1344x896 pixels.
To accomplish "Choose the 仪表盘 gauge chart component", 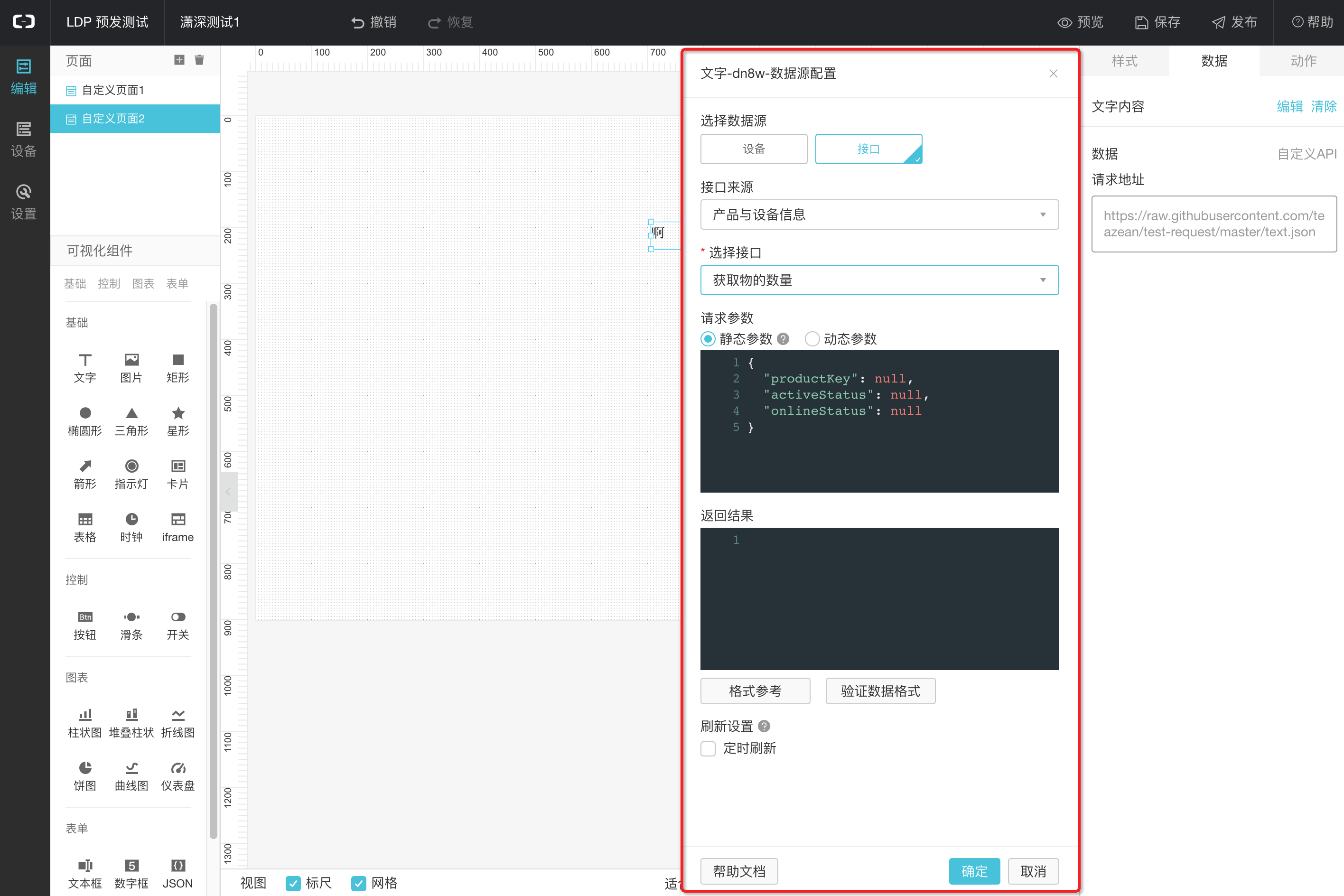I will [177, 775].
